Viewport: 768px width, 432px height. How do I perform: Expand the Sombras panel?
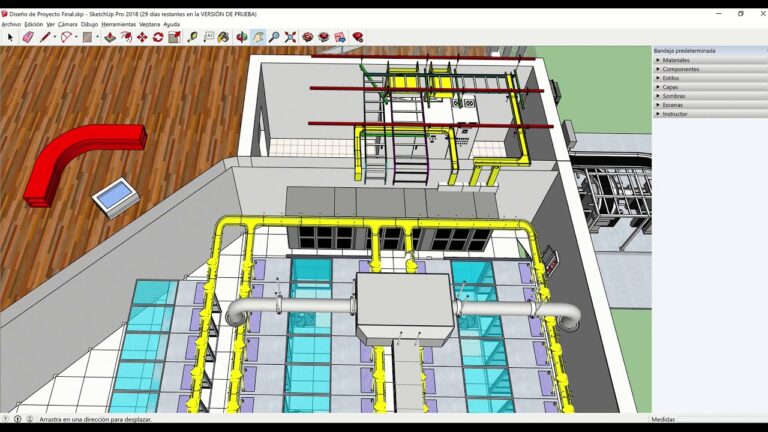tap(674, 96)
